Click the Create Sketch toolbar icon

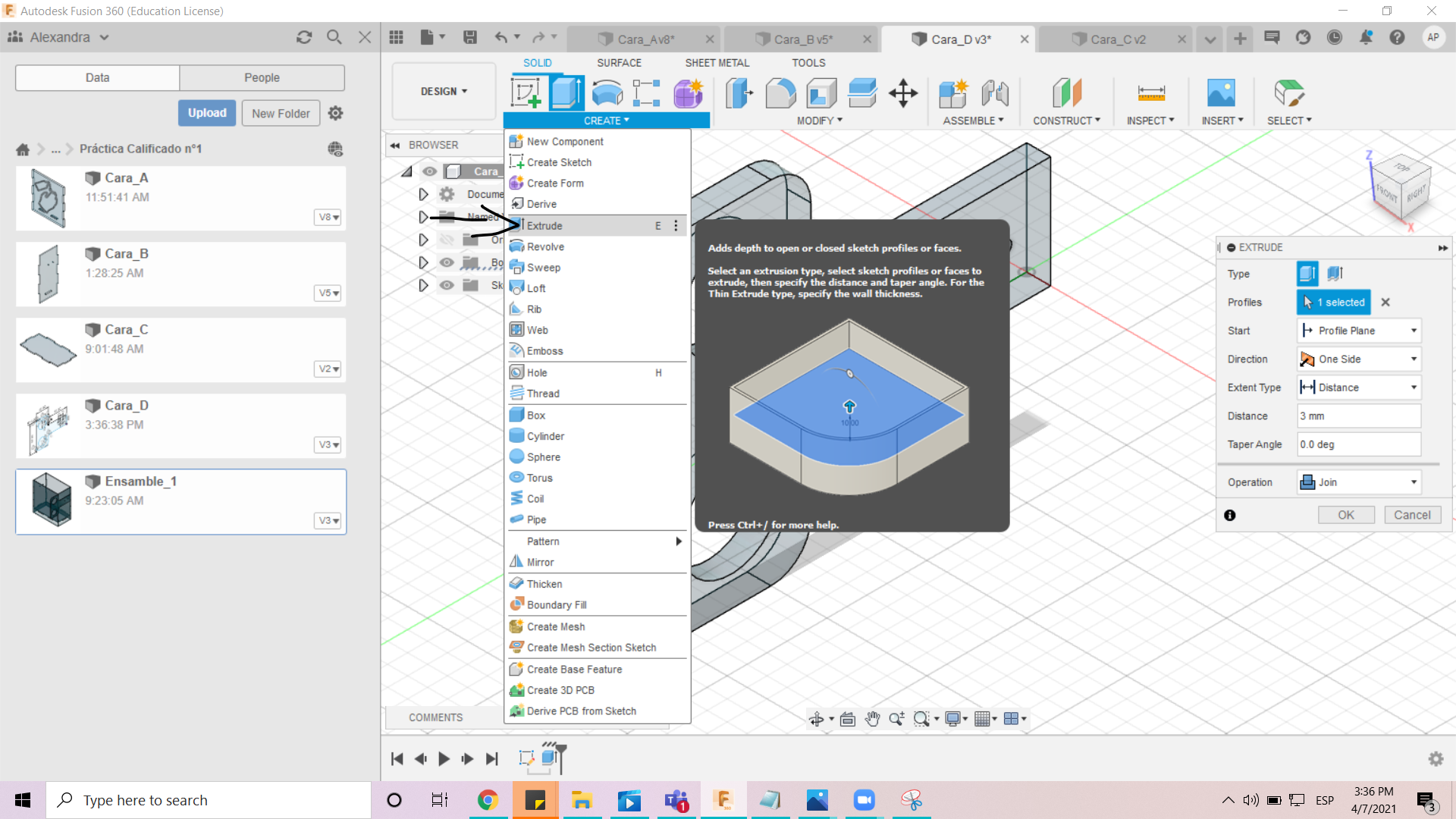526,93
